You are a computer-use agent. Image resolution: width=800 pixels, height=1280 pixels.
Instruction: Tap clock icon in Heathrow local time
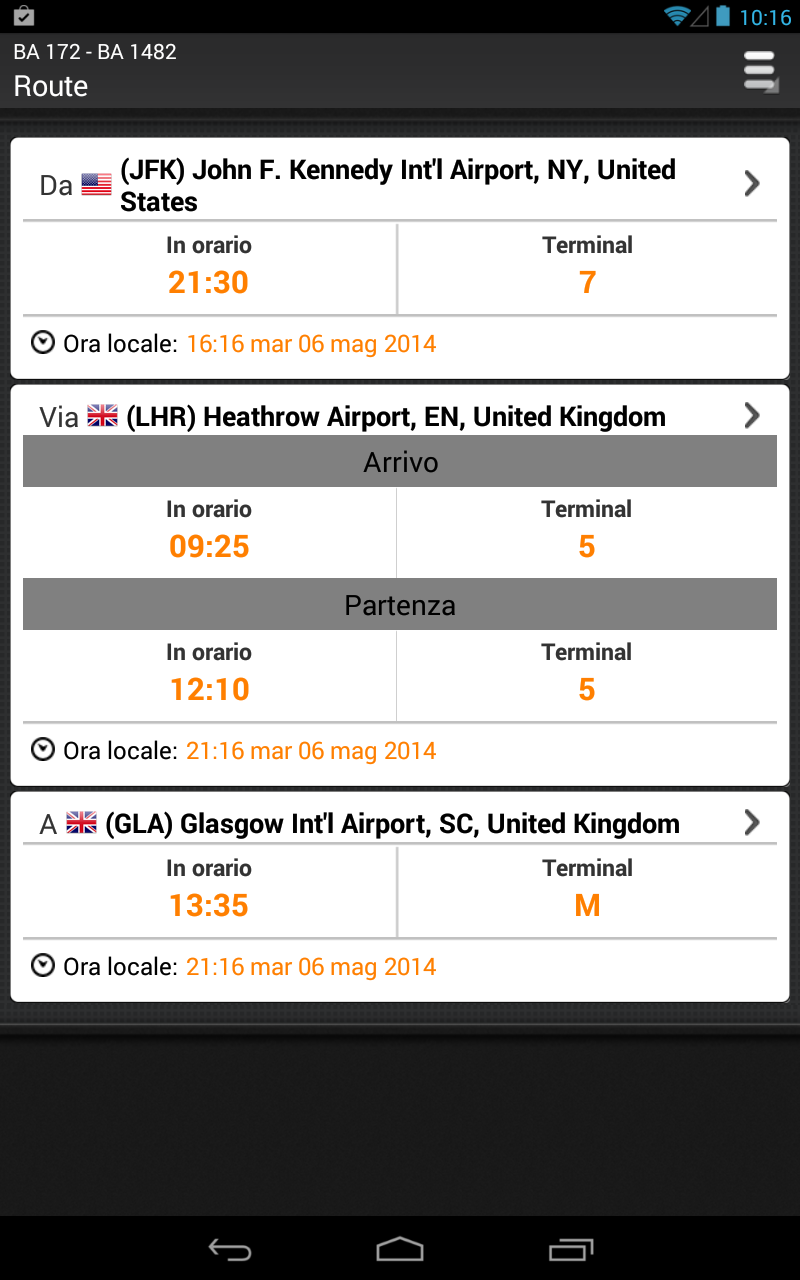point(43,750)
